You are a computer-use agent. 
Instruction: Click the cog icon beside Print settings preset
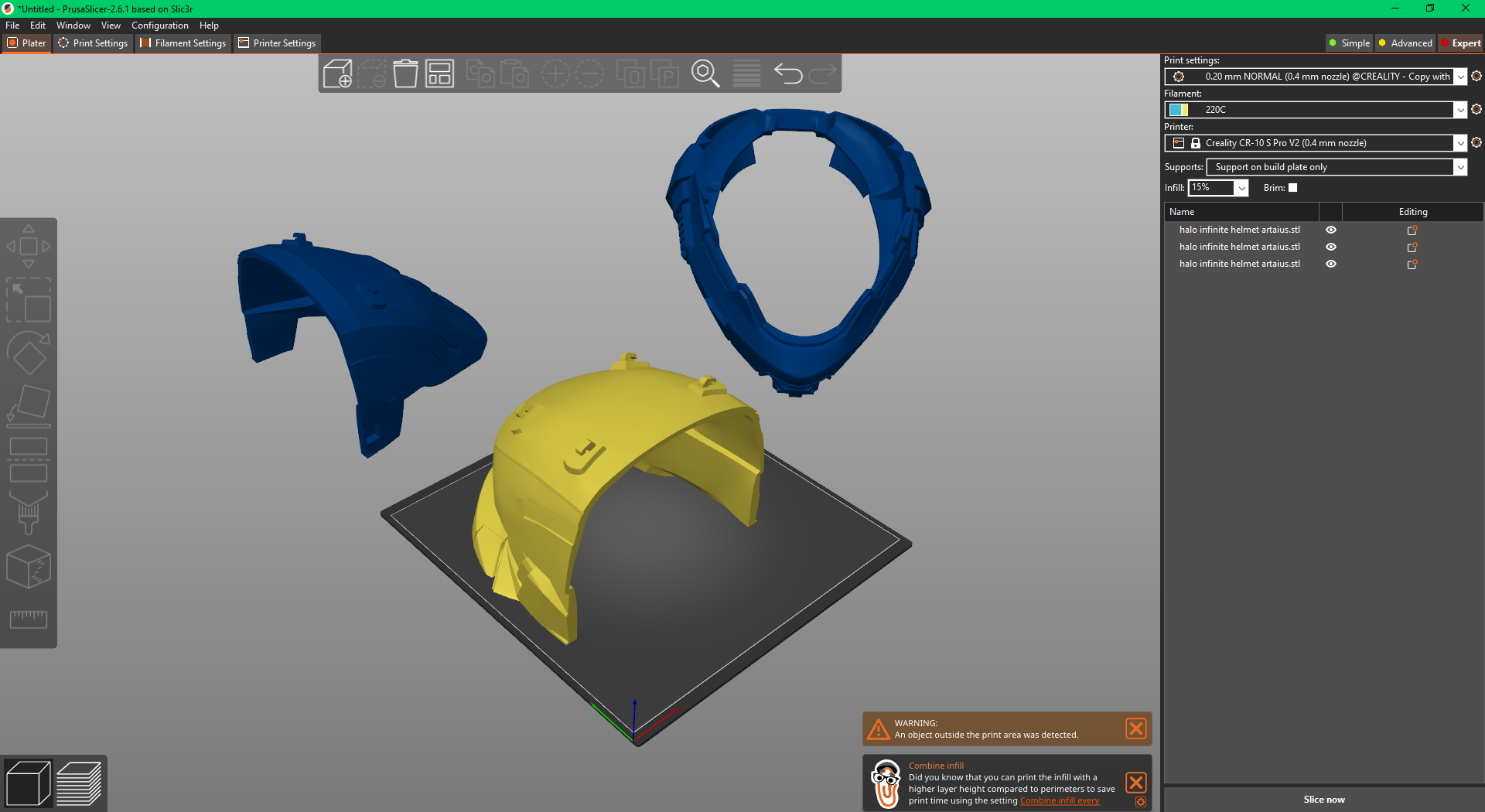1476,76
